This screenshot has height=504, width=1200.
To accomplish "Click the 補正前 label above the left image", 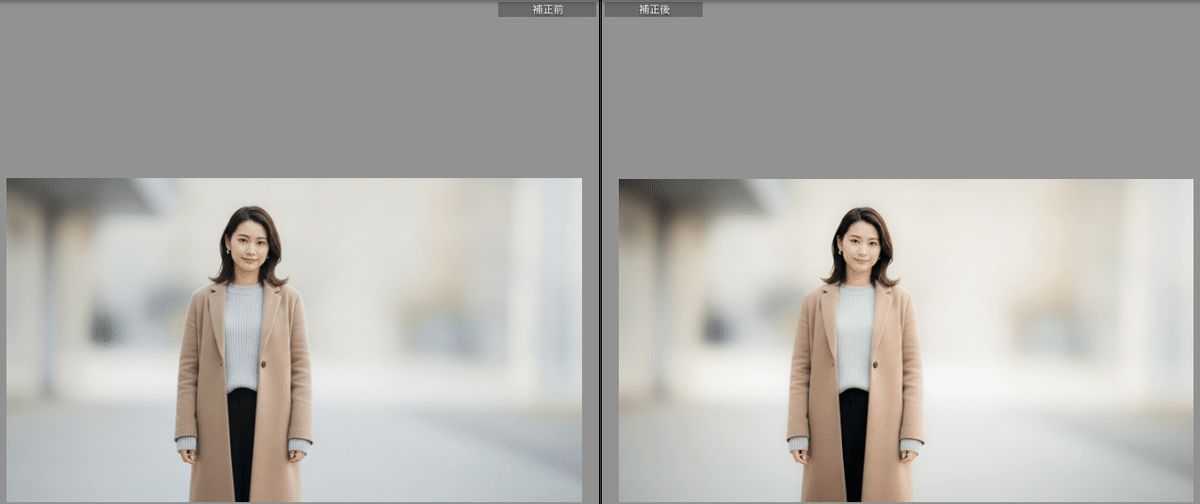I will tap(546, 9).
